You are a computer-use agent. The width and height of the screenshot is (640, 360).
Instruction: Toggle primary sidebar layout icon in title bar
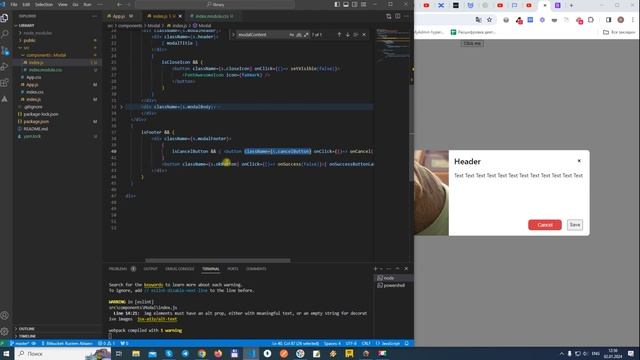tap(337, 4)
